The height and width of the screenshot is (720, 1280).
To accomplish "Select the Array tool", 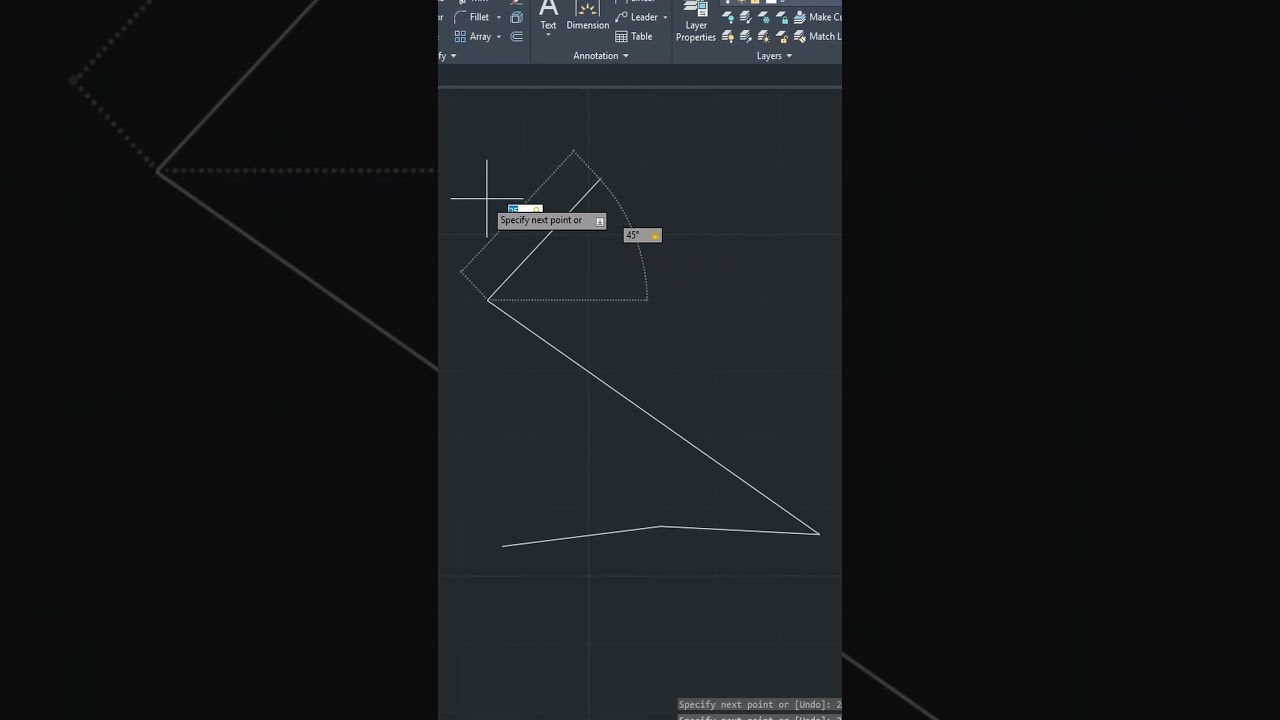I will (x=472, y=36).
